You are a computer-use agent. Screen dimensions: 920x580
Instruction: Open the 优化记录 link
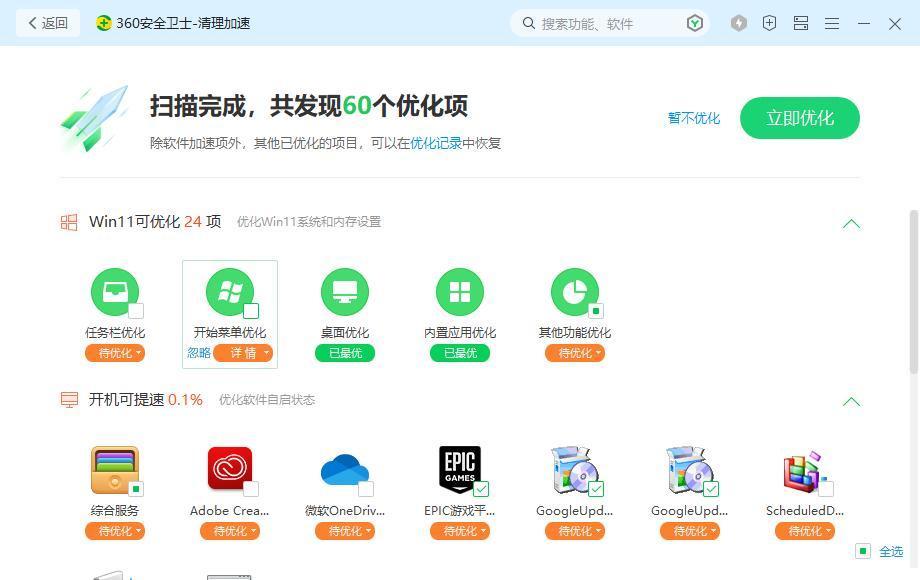pos(436,143)
